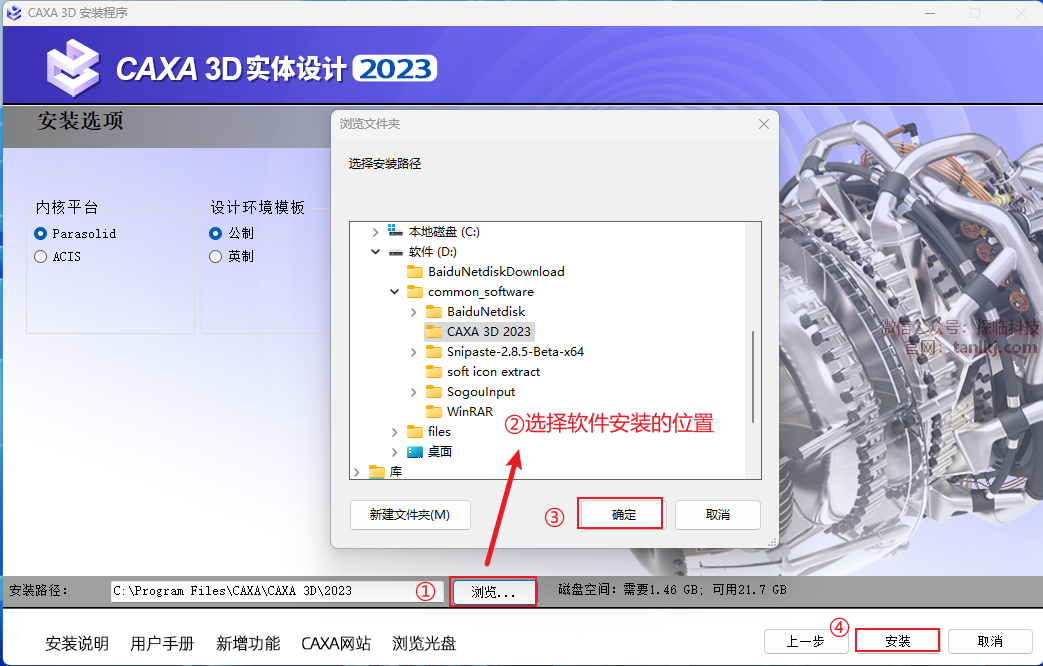Image resolution: width=1043 pixels, height=666 pixels.
Task: Close the 浏览文件夹 dialog
Action: tap(764, 124)
